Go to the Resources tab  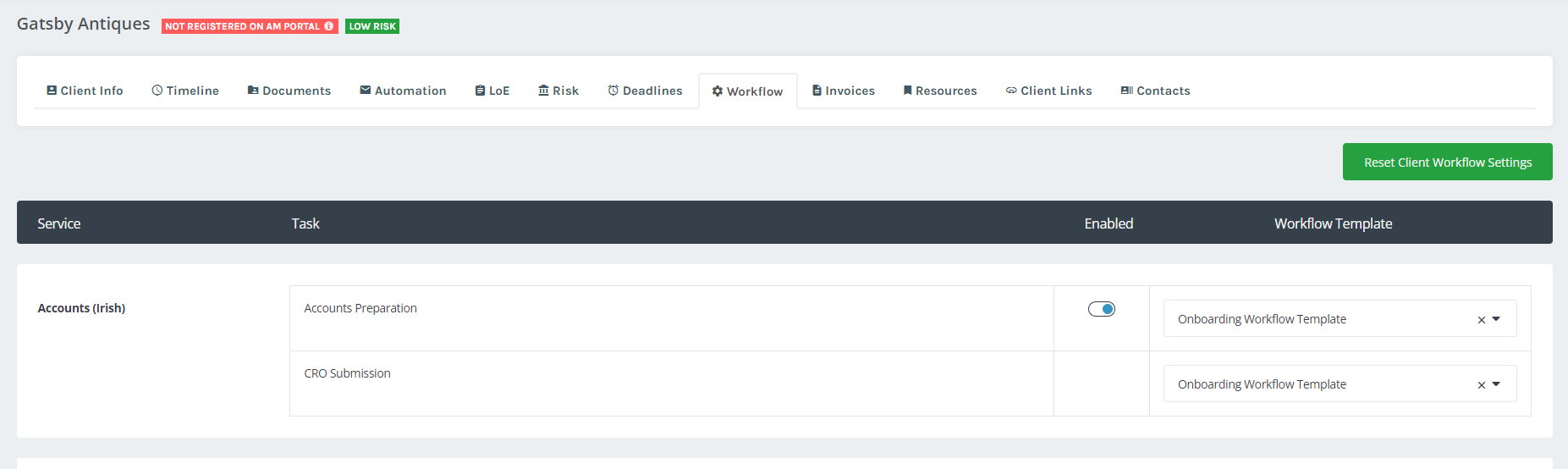pos(940,91)
